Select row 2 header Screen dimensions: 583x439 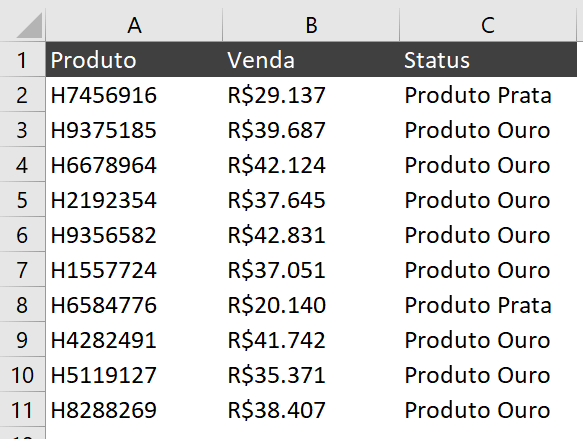22,95
